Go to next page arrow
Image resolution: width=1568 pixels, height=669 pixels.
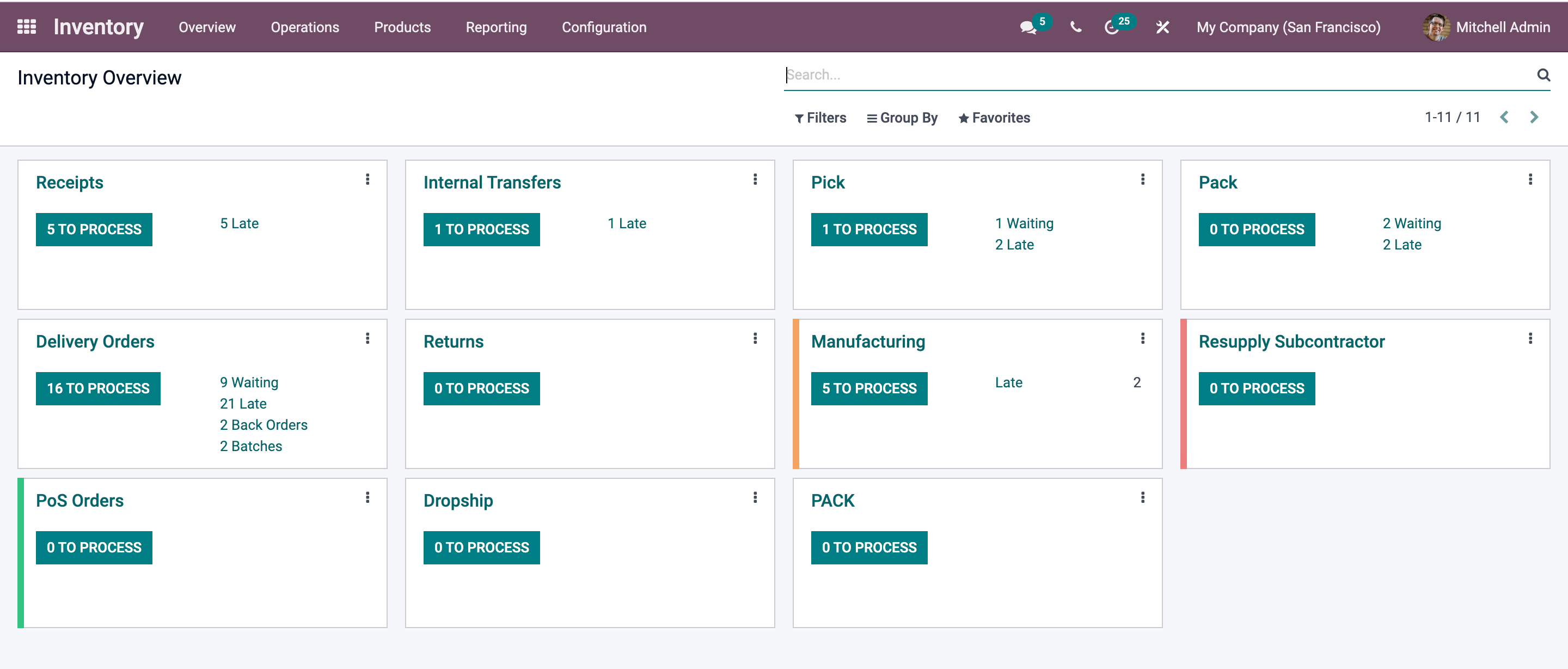click(1535, 117)
